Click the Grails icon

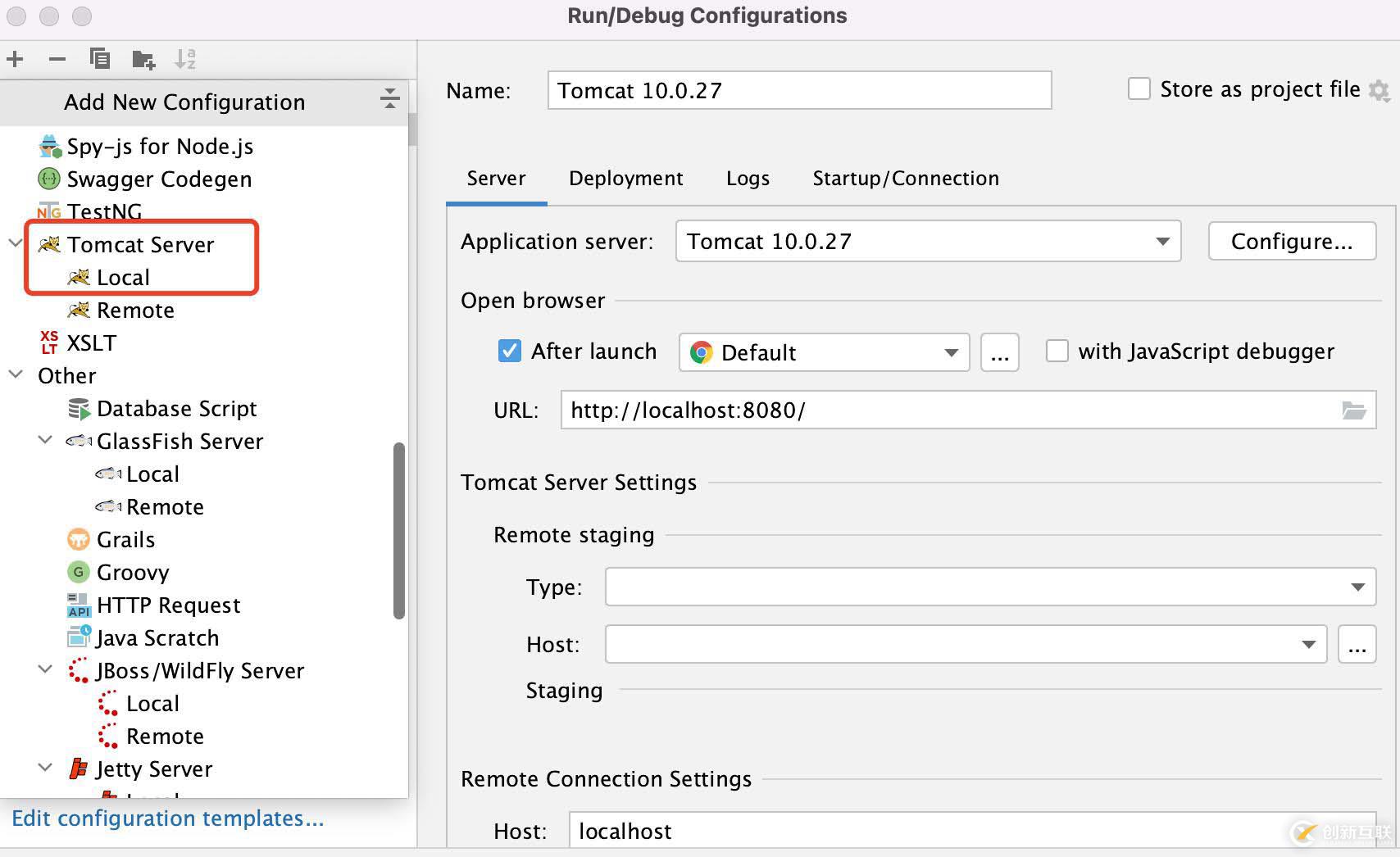point(78,539)
